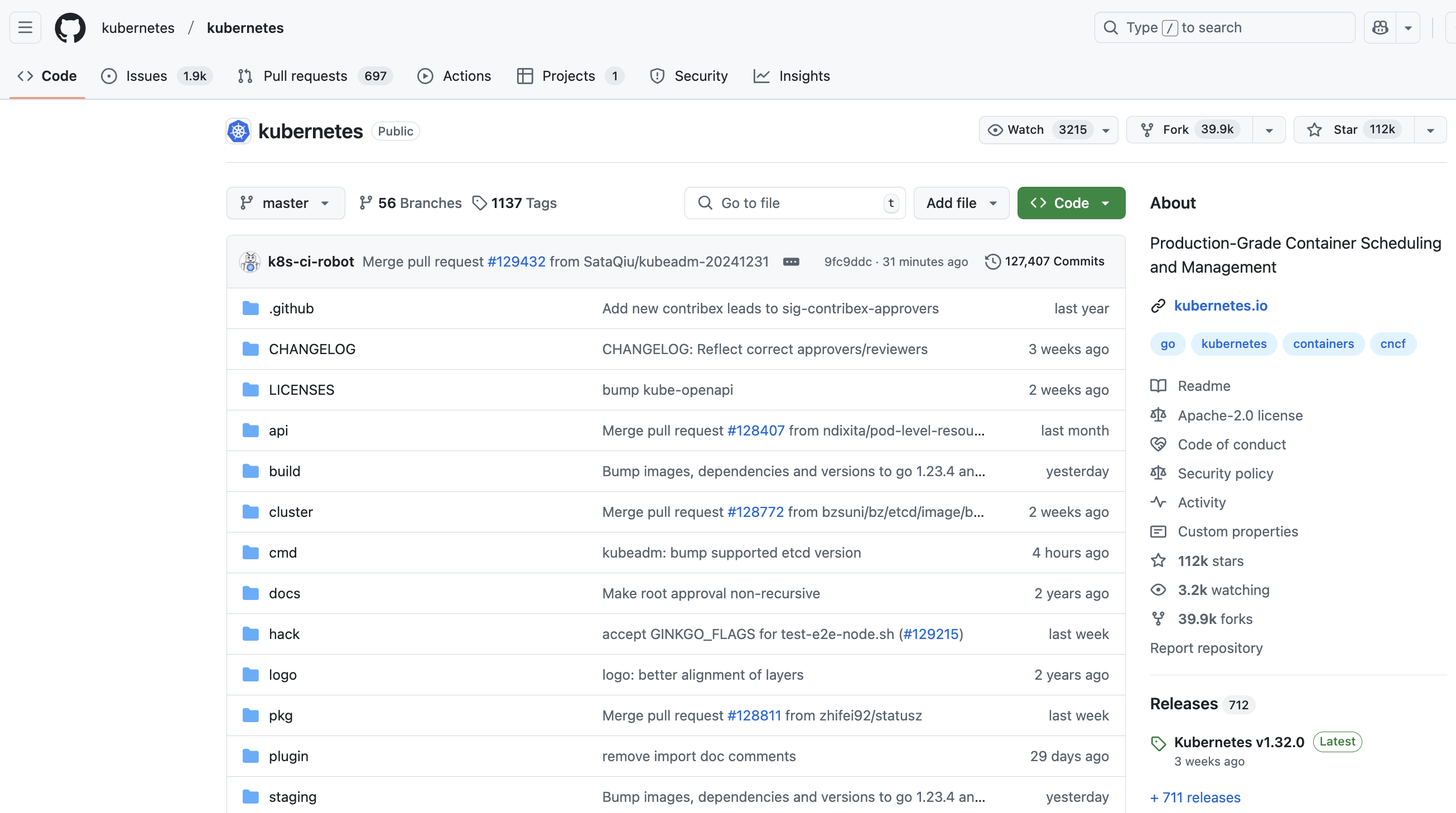The height and width of the screenshot is (813, 1456).
Task: Open Kubernetes v1.32.0 latest release
Action: pyautogui.click(x=1239, y=742)
